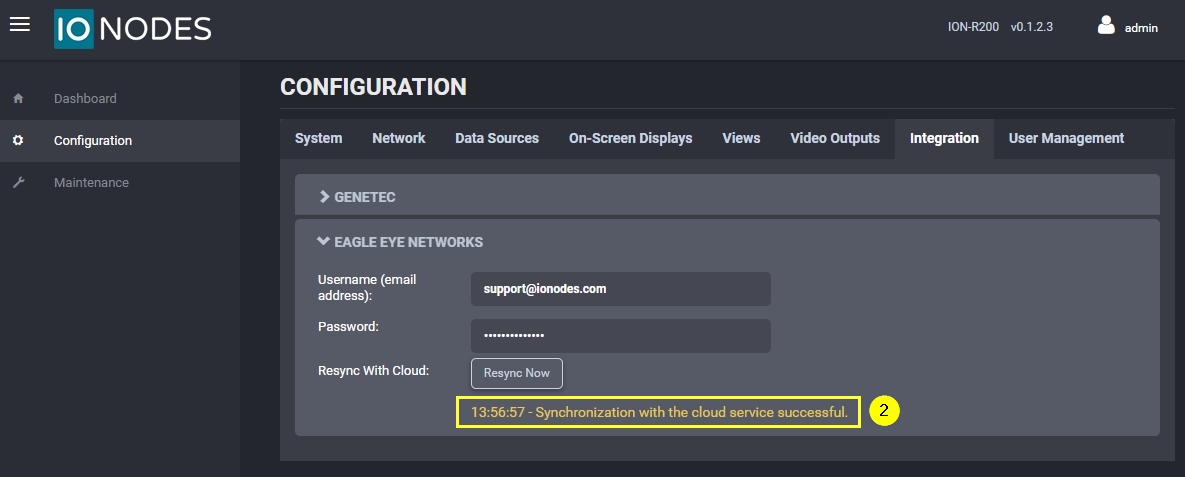Click the Dashboard home icon

[x=18, y=99]
